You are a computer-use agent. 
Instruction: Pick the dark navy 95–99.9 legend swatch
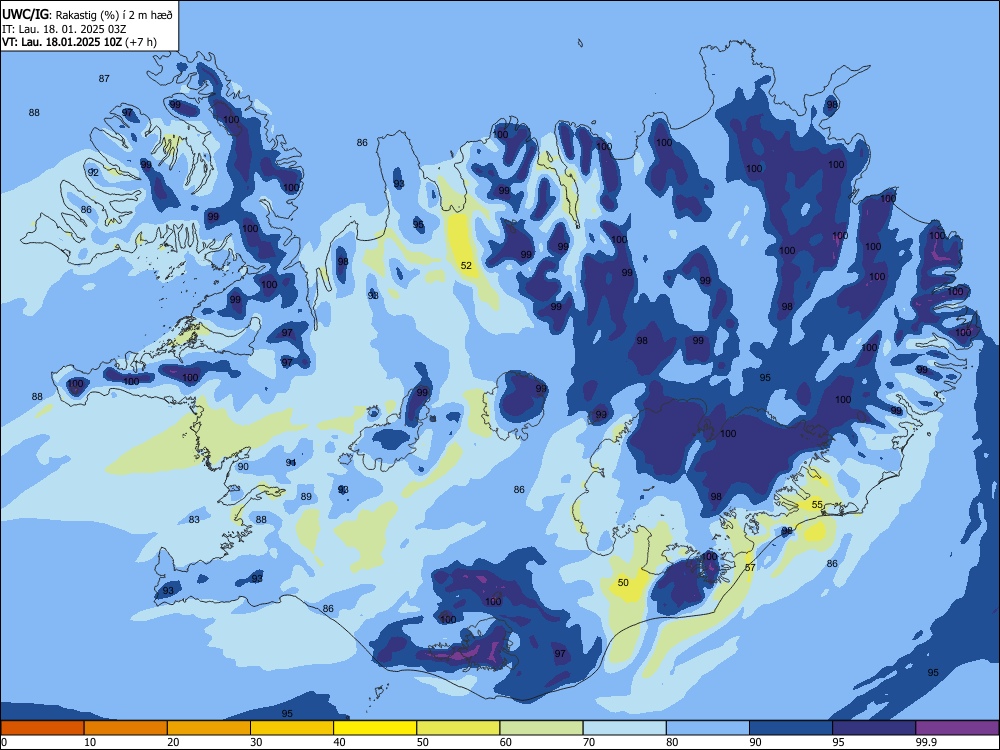[x=874, y=728]
